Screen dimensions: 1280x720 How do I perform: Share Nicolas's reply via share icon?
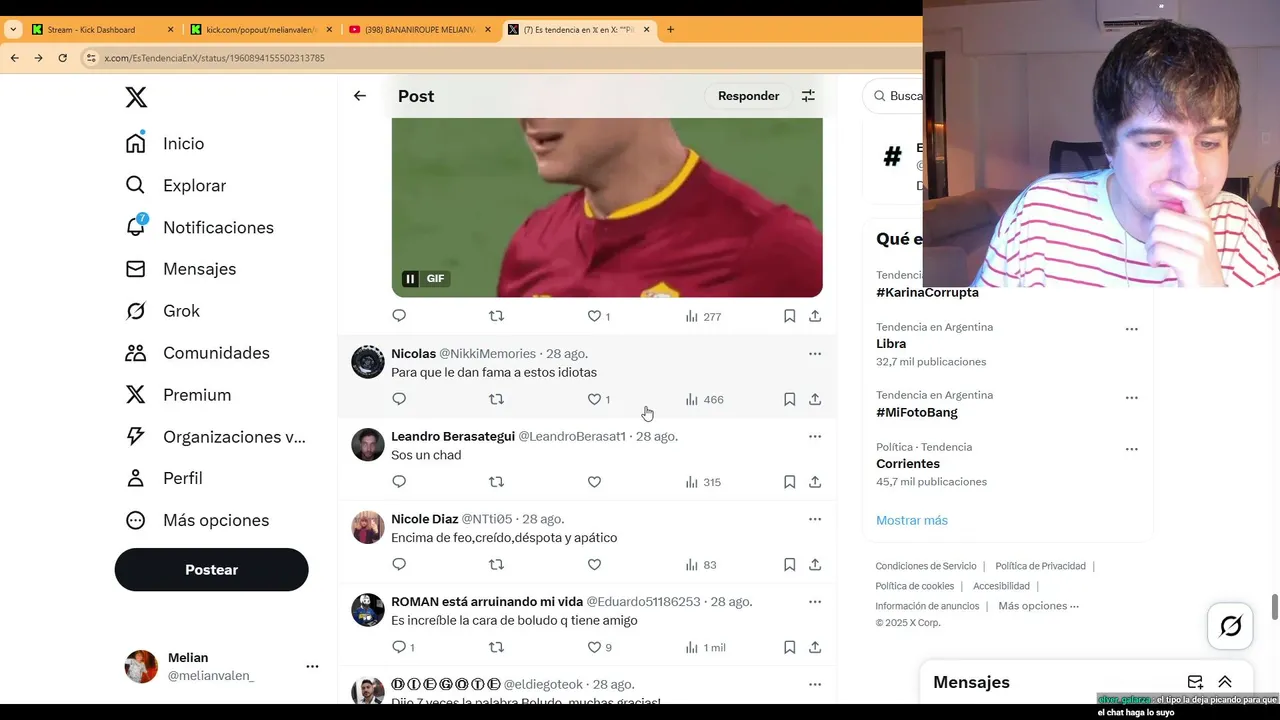coord(815,399)
